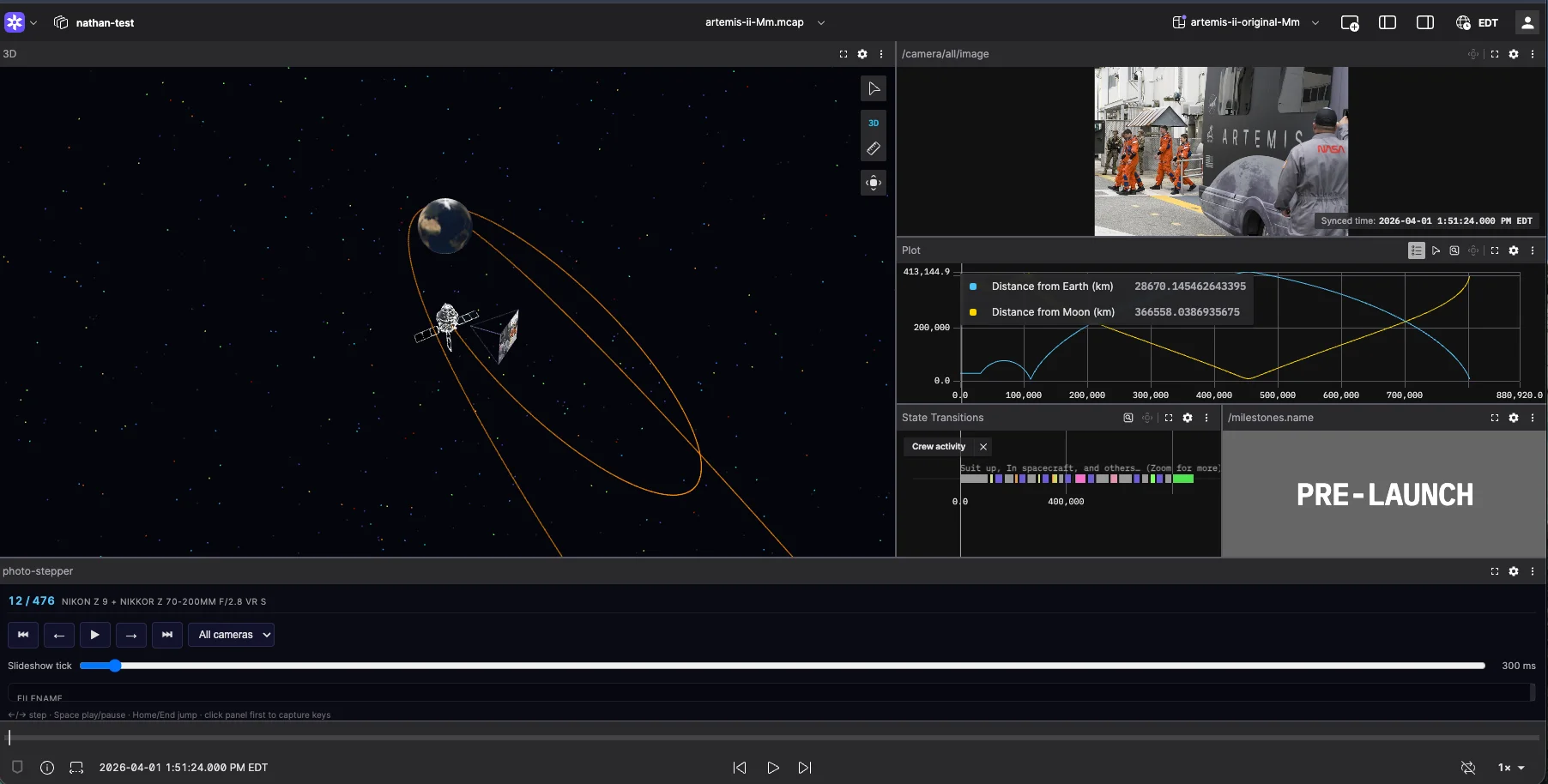Open photo-stepper more options menu
Image resolution: width=1548 pixels, height=784 pixels.
[1533, 571]
